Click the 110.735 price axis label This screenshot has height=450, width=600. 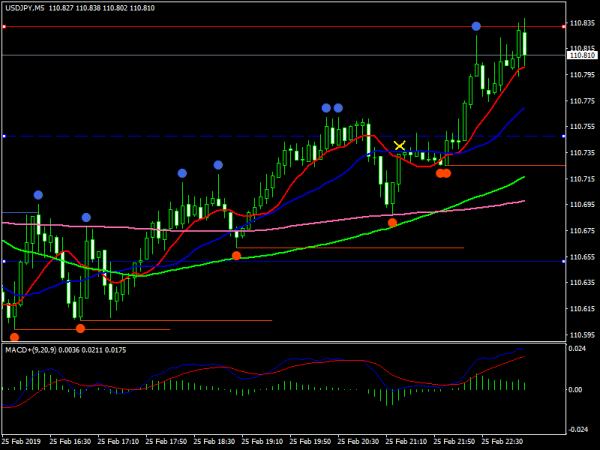pos(582,153)
